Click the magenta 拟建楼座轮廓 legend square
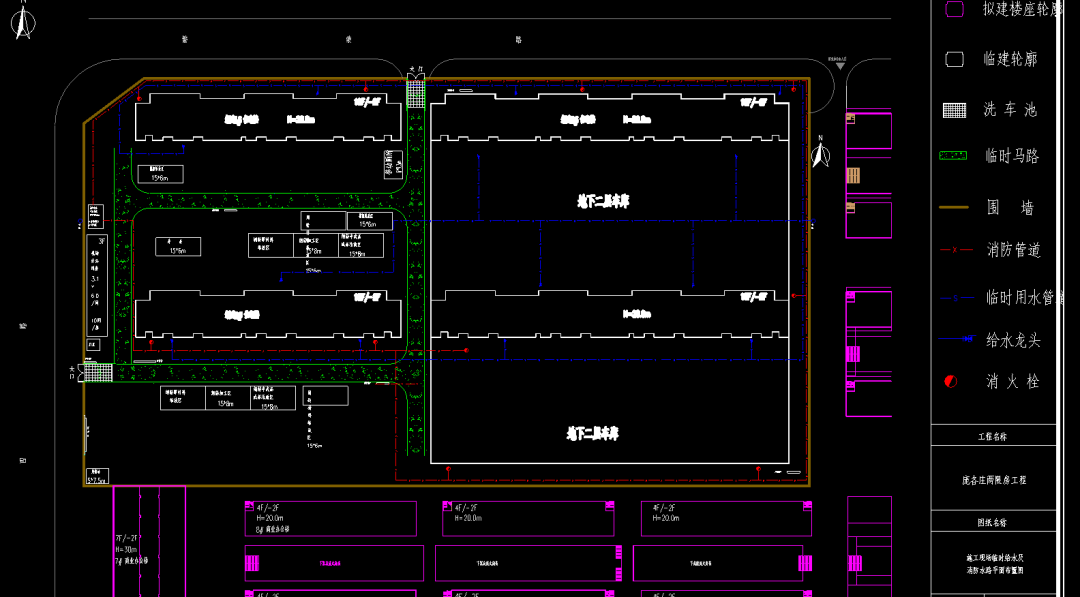The width and height of the screenshot is (1080, 597). [954, 9]
